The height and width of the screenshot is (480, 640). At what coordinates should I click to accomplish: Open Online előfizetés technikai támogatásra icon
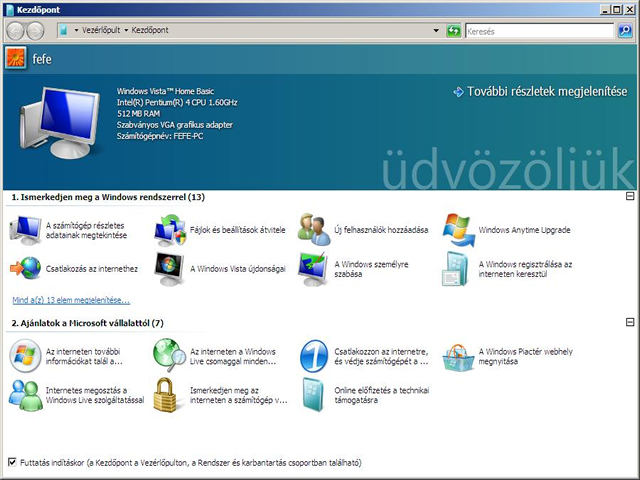(x=313, y=395)
